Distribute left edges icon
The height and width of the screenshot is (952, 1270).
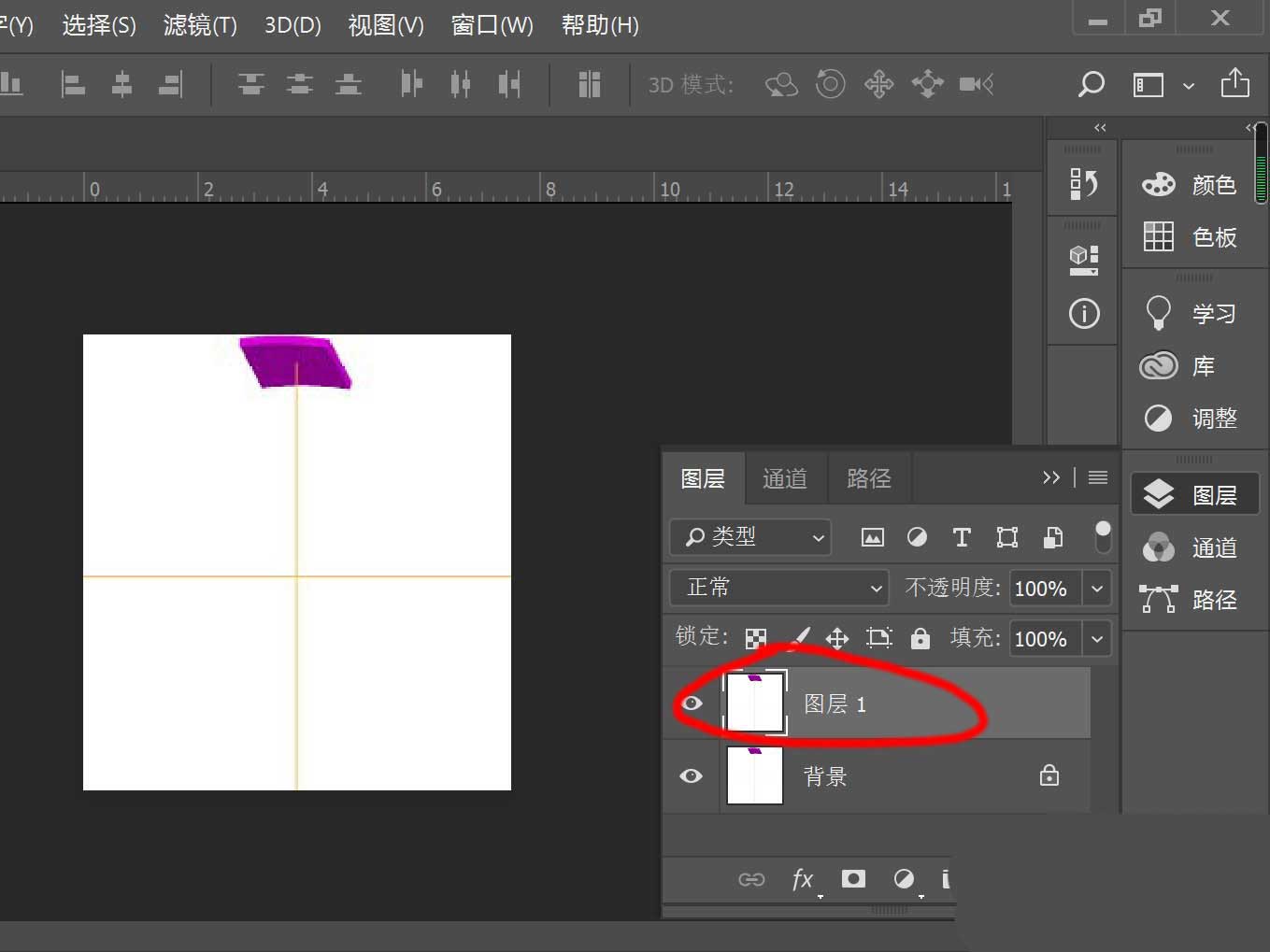(x=411, y=84)
